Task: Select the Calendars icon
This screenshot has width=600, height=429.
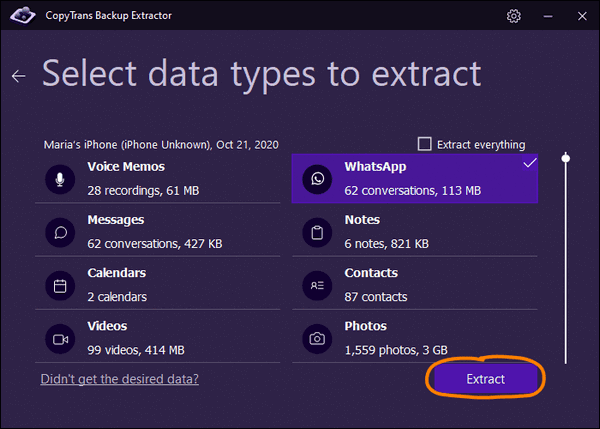Action: pyautogui.click(x=60, y=285)
